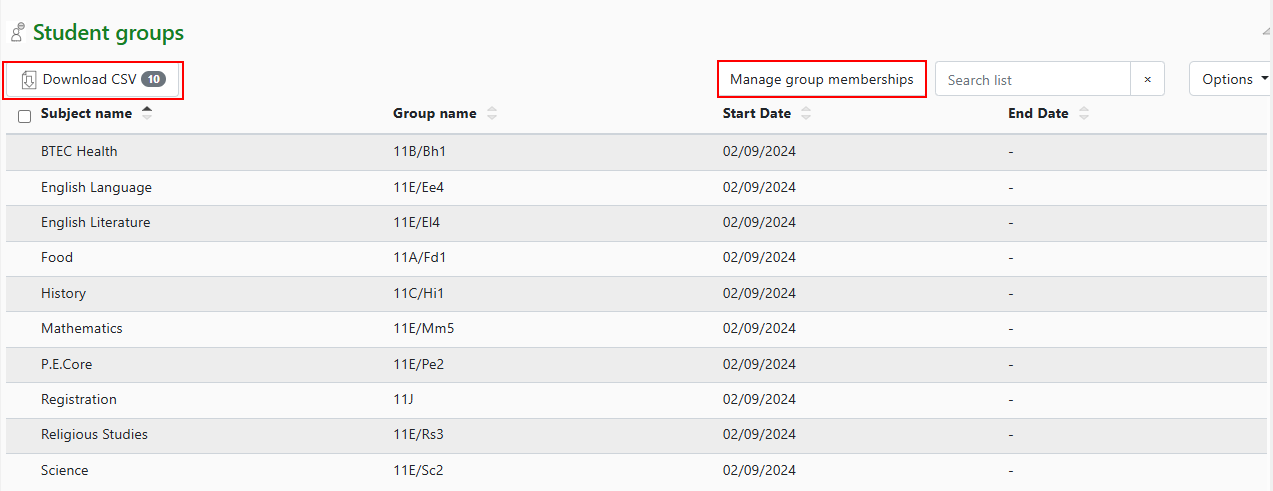The height and width of the screenshot is (491, 1273).
Task: Click group name 11J
Action: click(x=403, y=400)
